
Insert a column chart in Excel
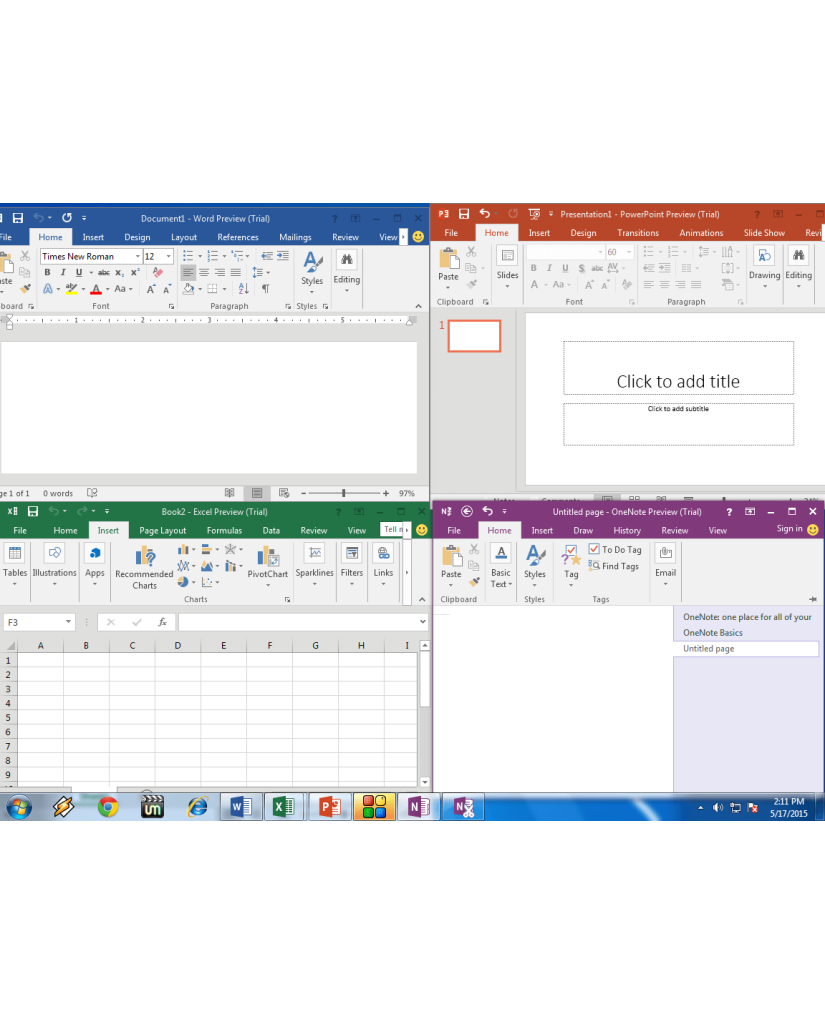click(184, 549)
